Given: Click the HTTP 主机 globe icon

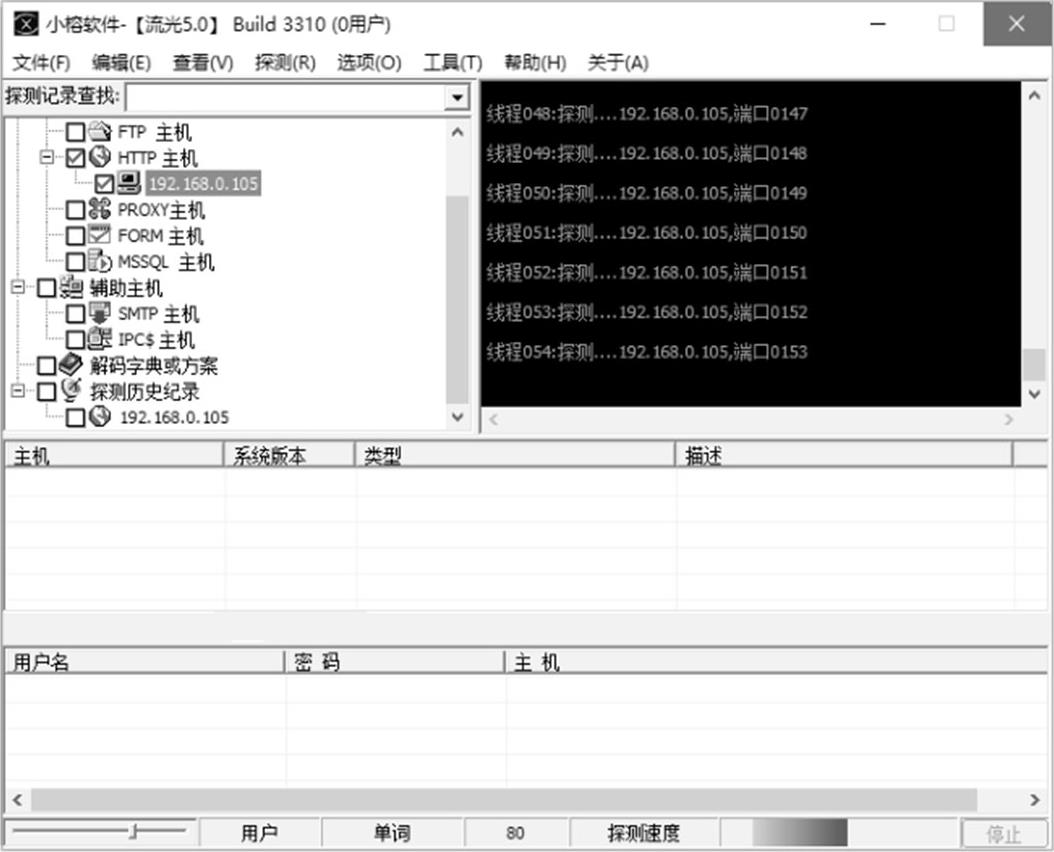Looking at the screenshot, I should click(99, 157).
